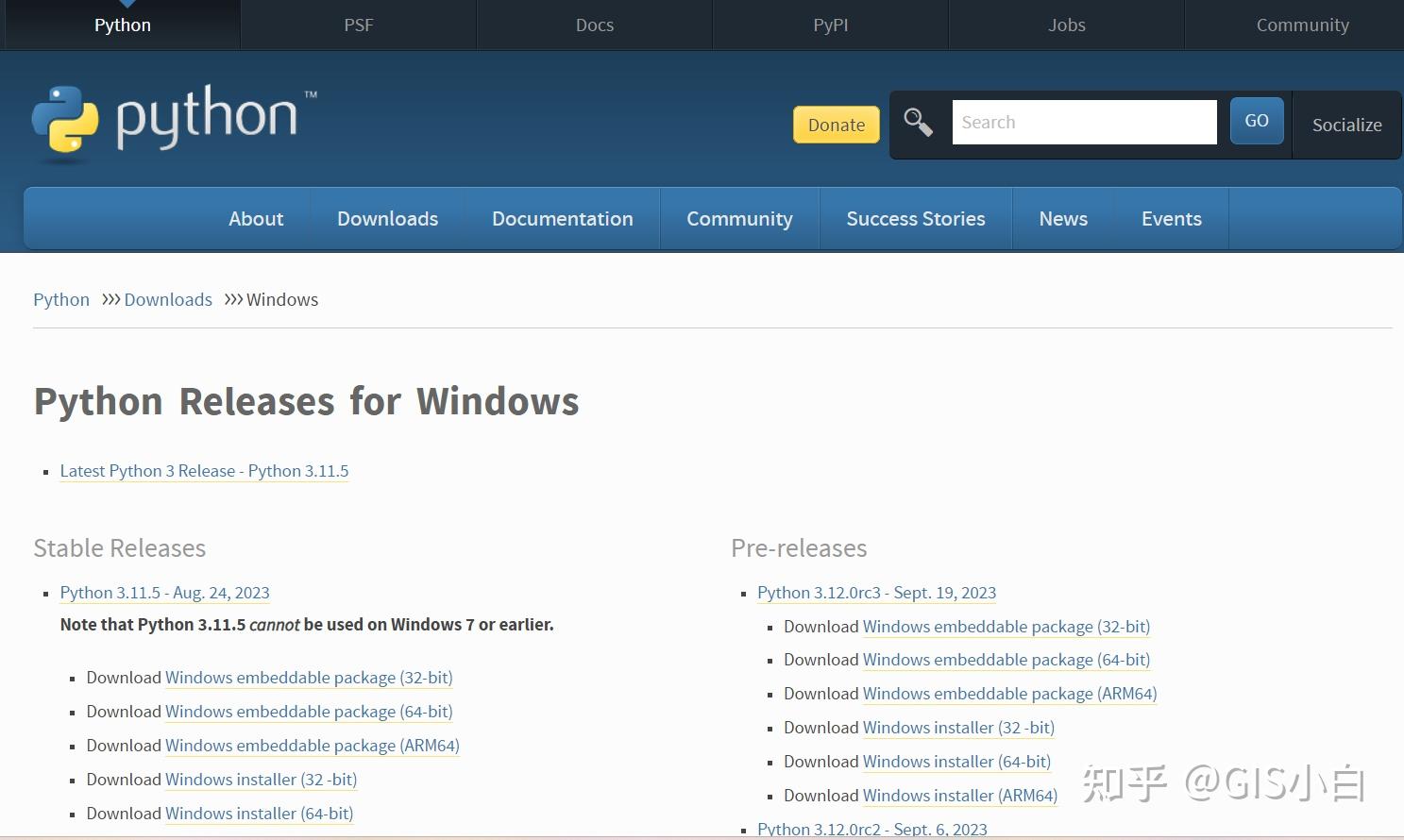Click the Windows 7 compatibility note text
The image size is (1404, 840).
pos(307,625)
